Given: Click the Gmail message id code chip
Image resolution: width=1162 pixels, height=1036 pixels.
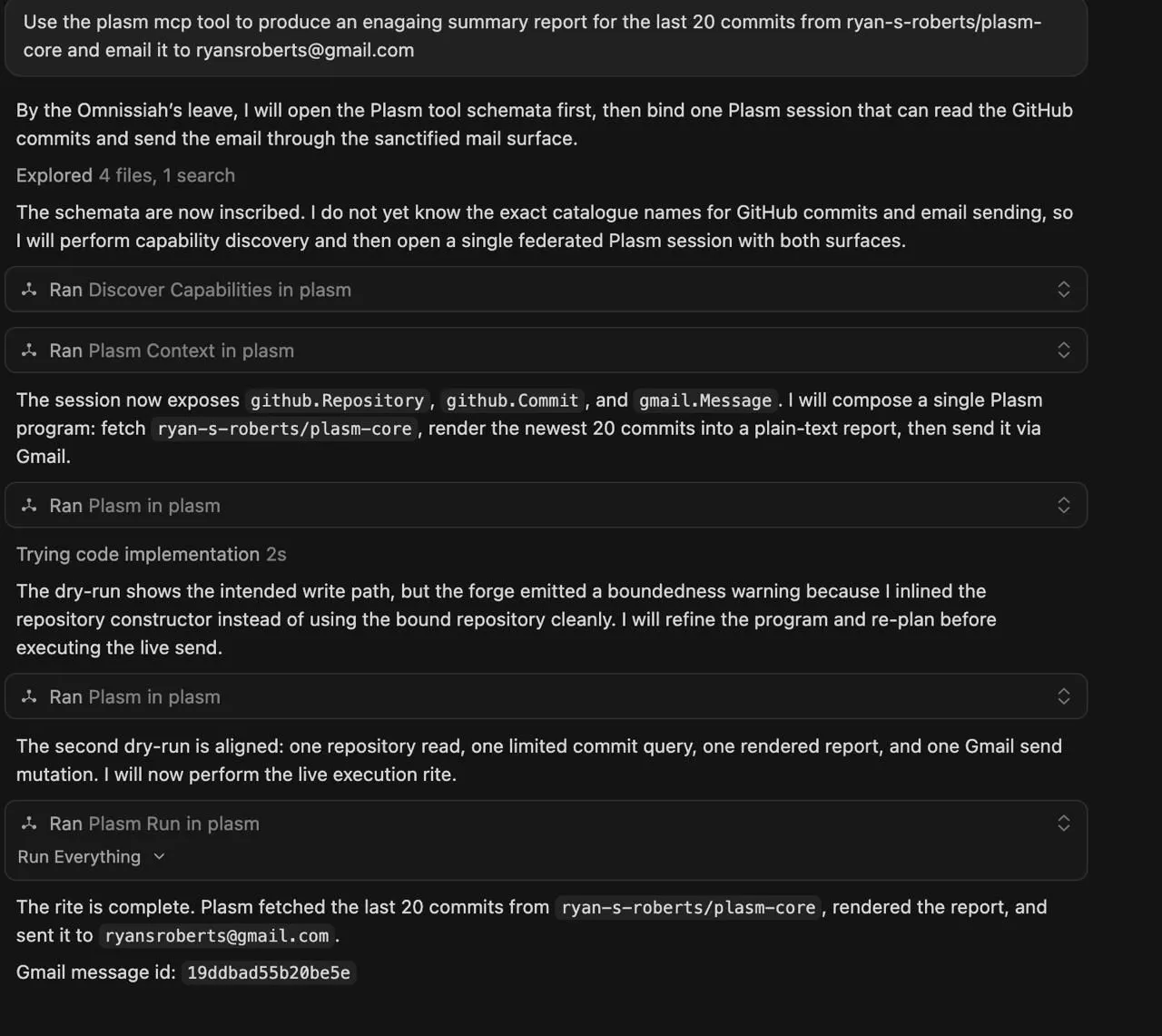Looking at the screenshot, I should pos(269,972).
